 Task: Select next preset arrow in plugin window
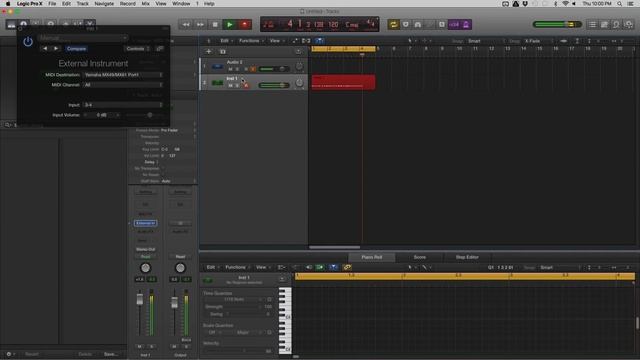coord(56,49)
